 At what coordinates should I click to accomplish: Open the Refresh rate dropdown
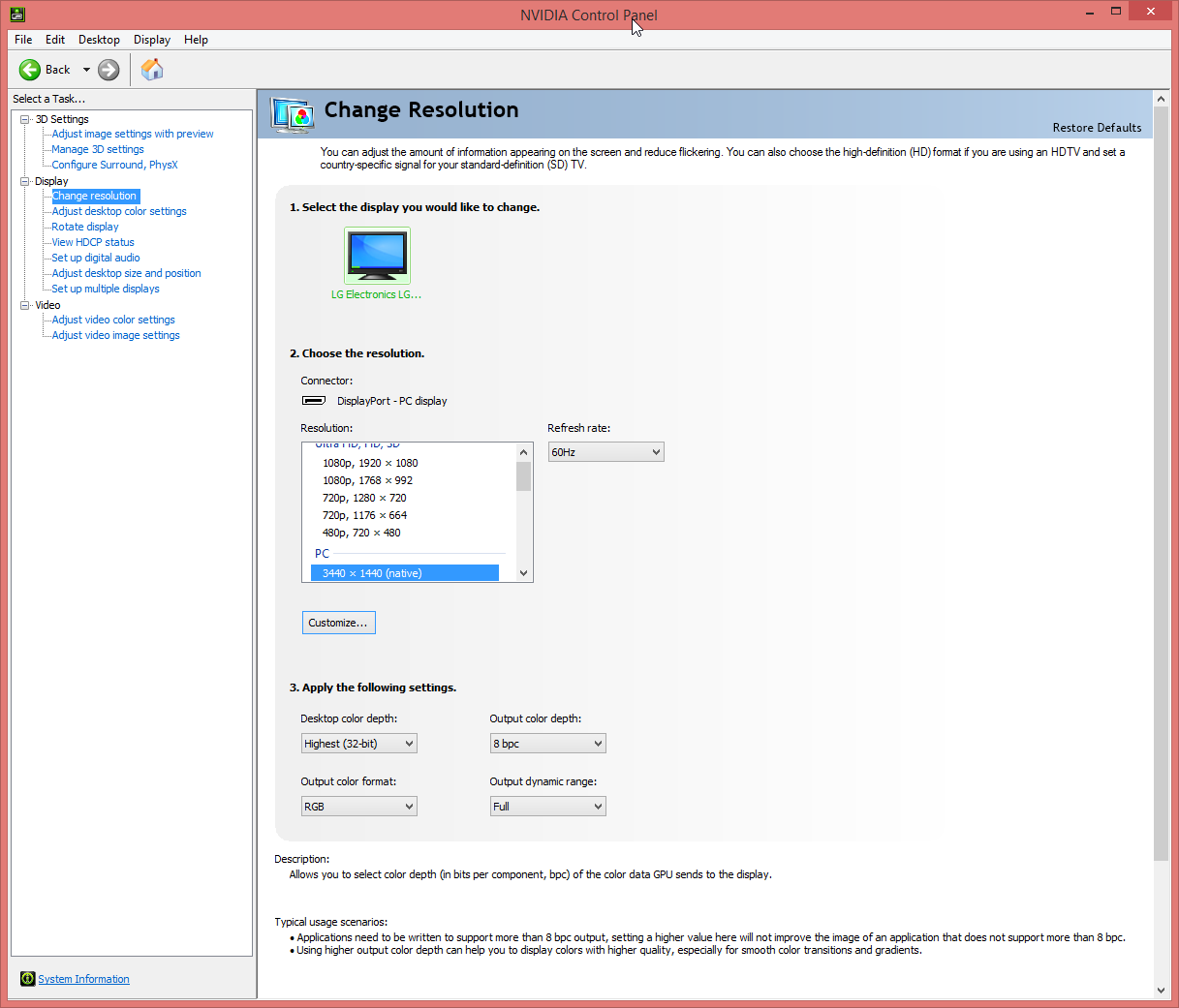pyautogui.click(x=606, y=452)
